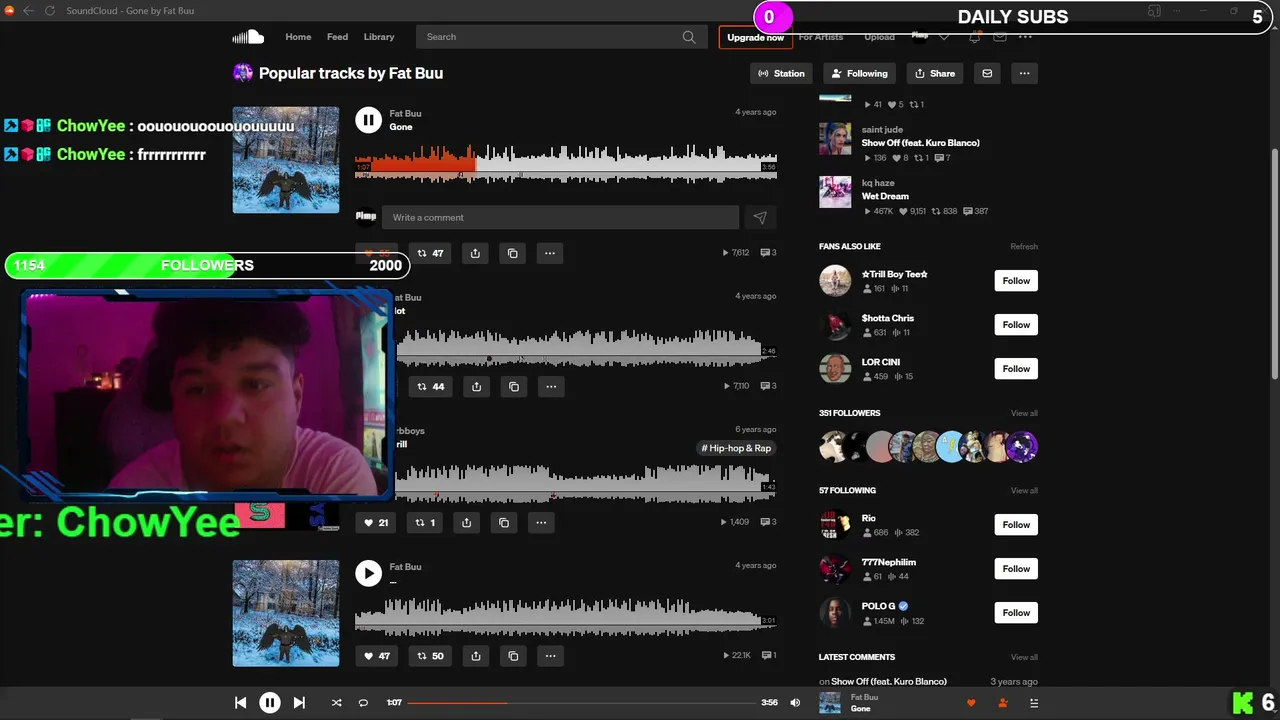Screen dimensions: 1280x720
Task: Open For Artists page
Action: 821,37
